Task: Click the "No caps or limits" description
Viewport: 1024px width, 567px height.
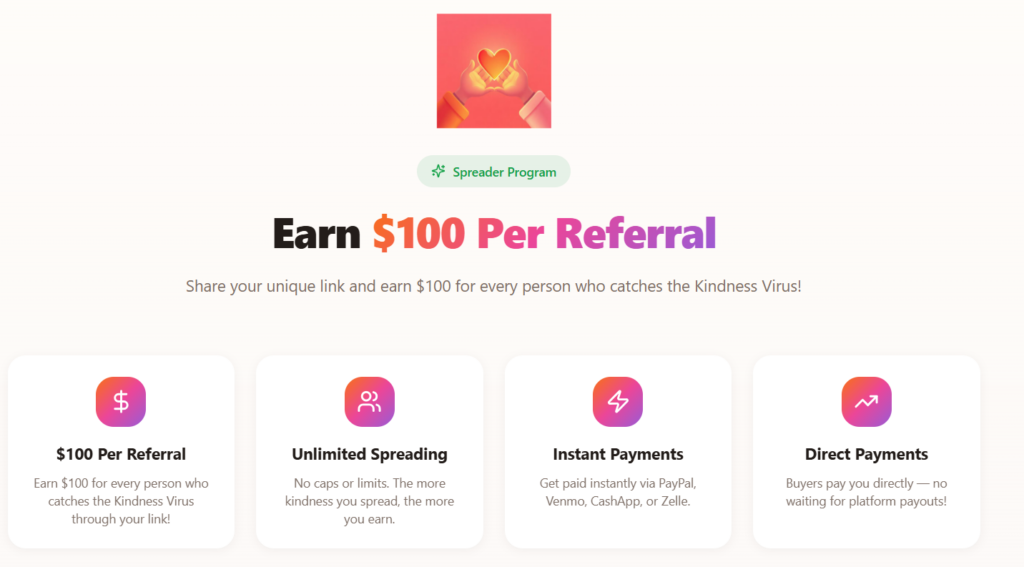Action: 369,501
